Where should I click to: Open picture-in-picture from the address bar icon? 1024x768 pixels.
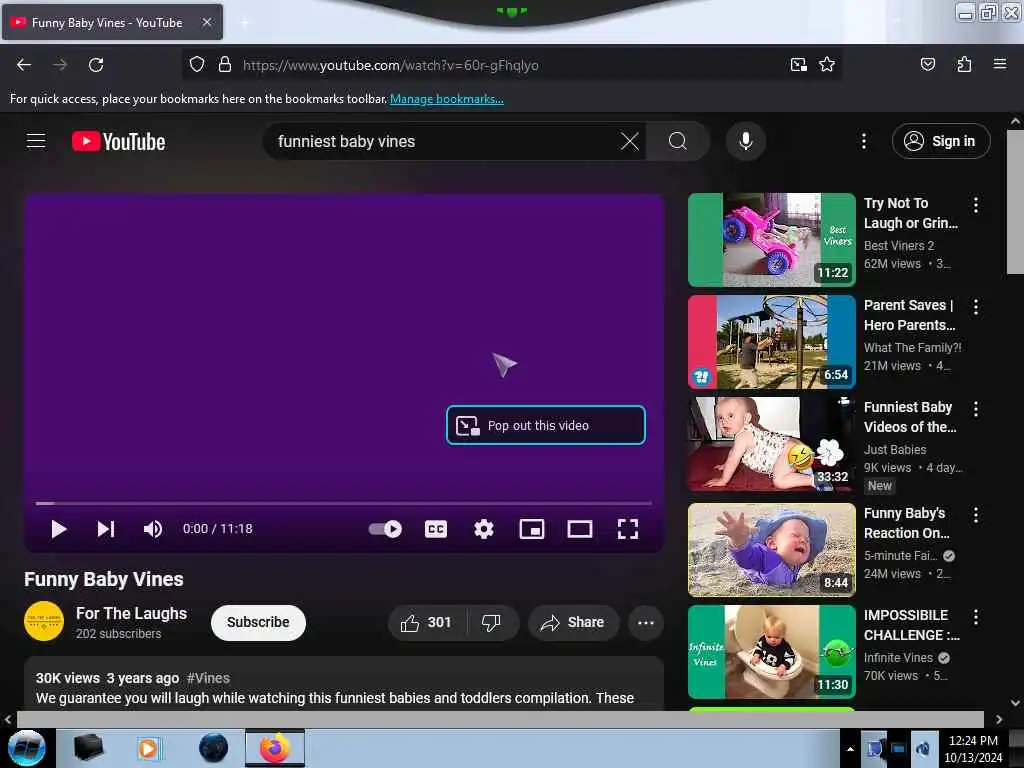tap(798, 65)
